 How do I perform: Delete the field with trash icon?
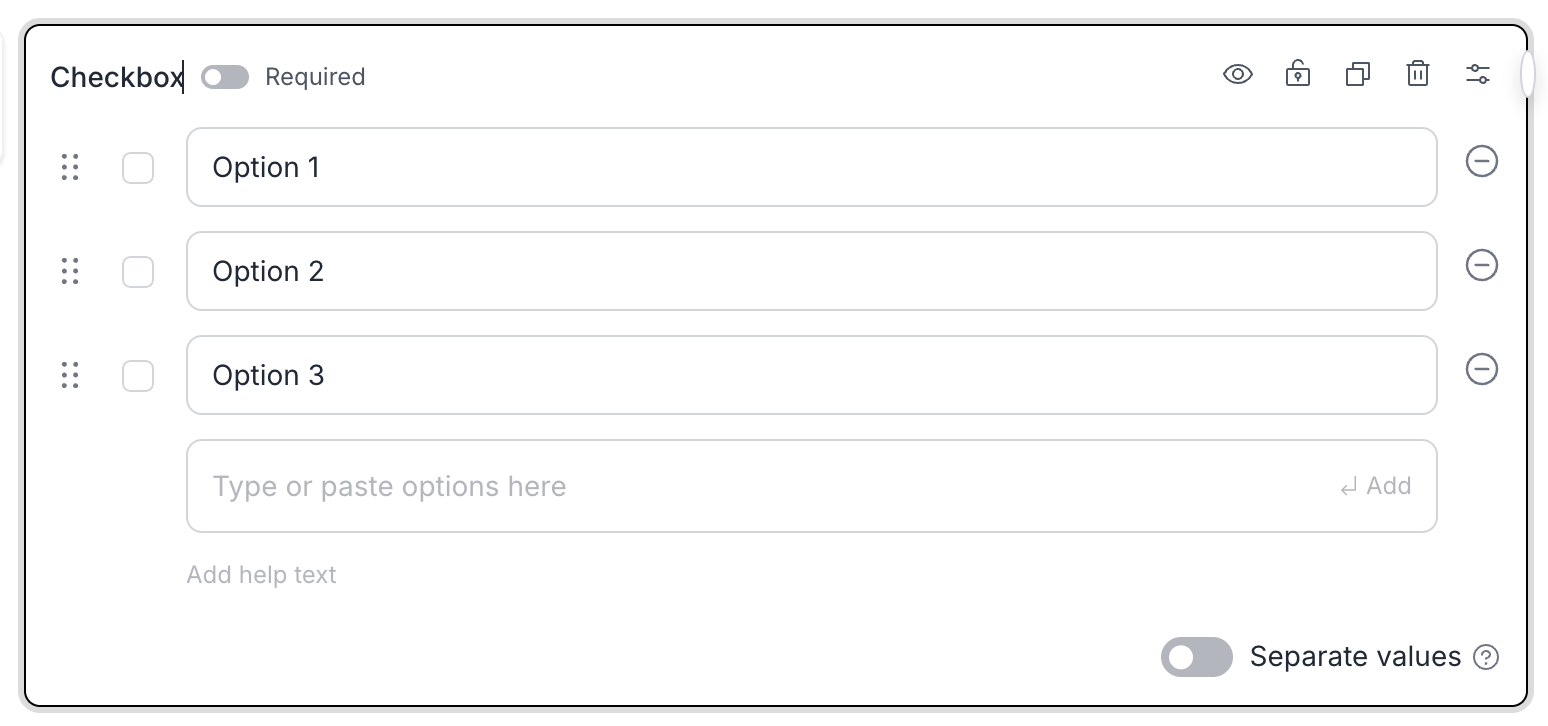coord(1418,75)
